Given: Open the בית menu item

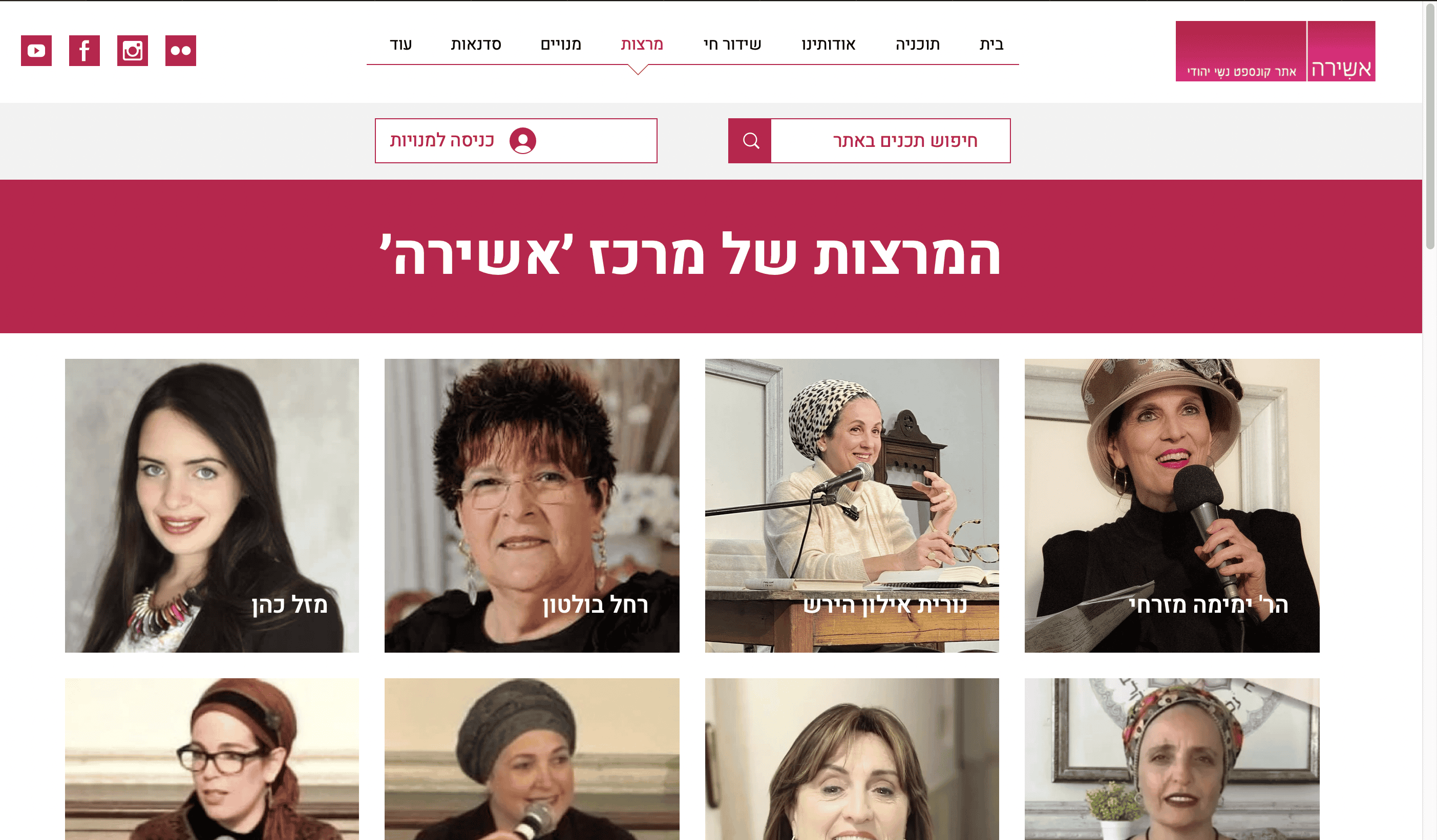Looking at the screenshot, I should pyautogui.click(x=991, y=45).
